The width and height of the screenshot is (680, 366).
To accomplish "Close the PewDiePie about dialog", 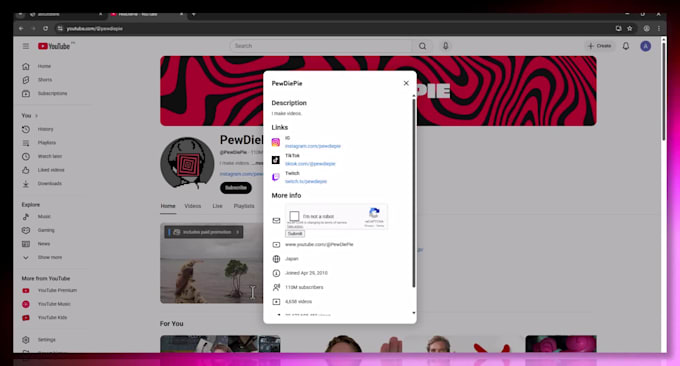I will 406,83.
